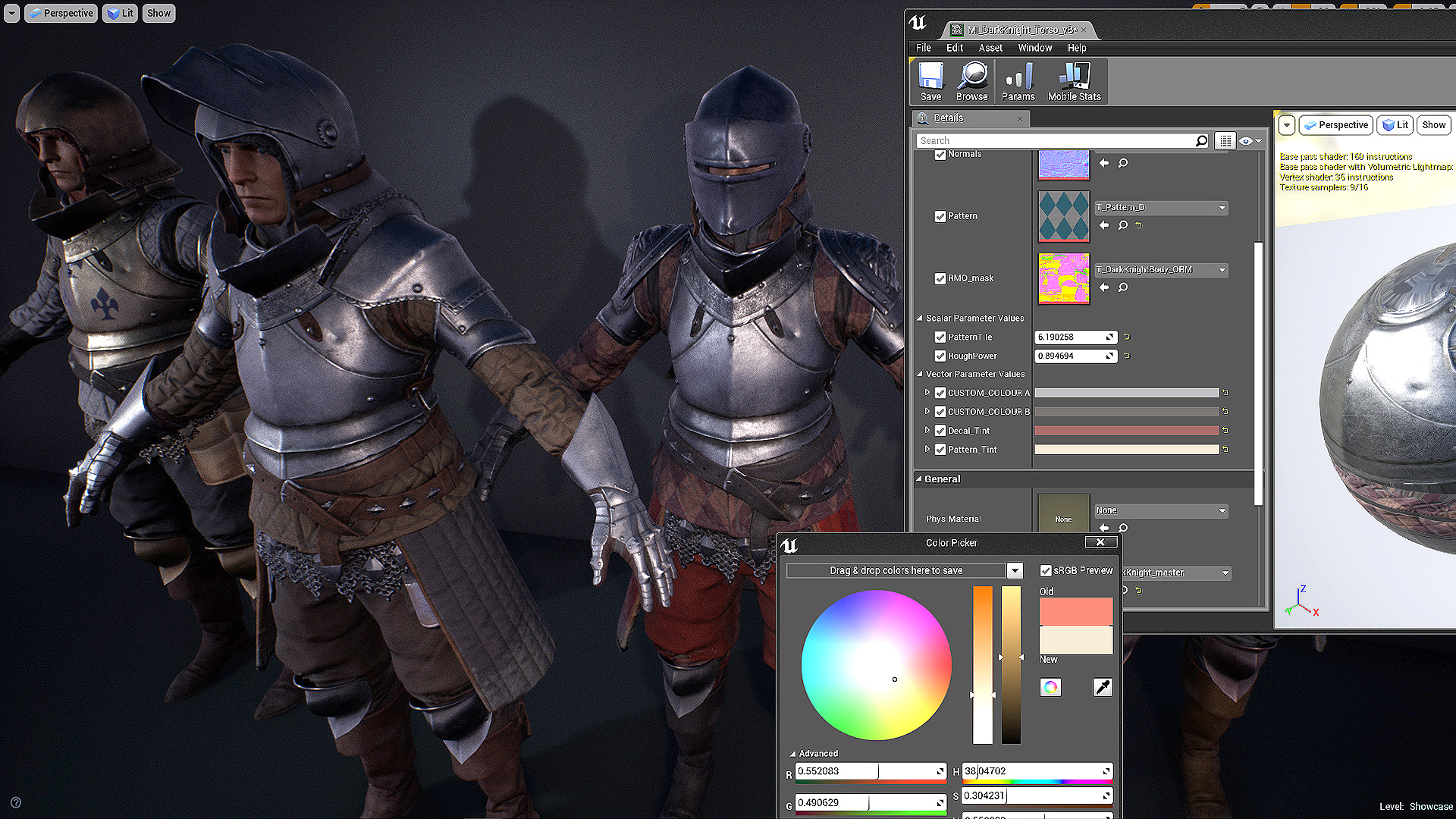This screenshot has width=1456, height=819.
Task: Open the Phys Material dropdown
Action: 1160,510
